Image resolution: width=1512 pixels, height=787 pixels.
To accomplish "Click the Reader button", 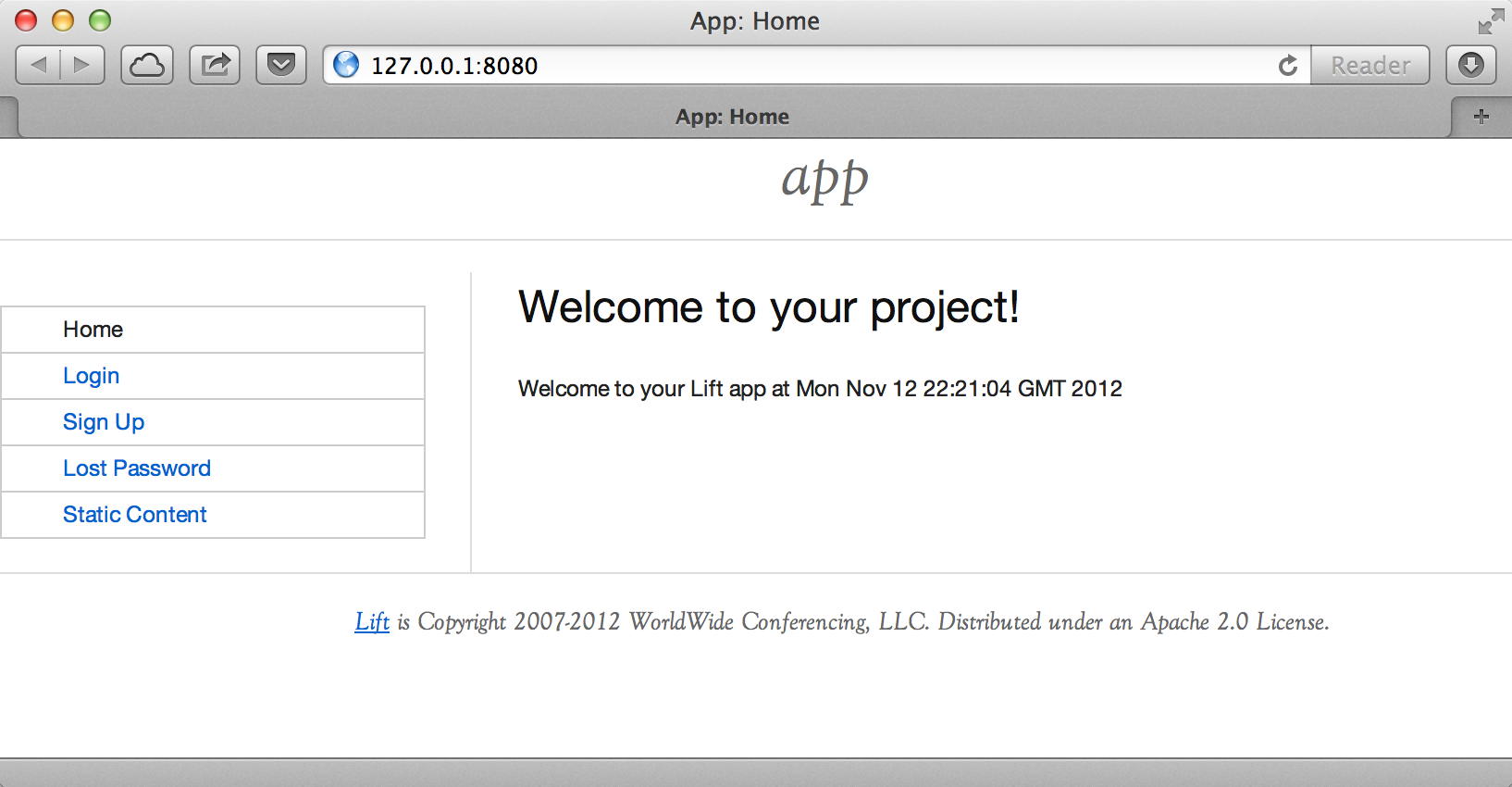I will tap(1370, 65).
